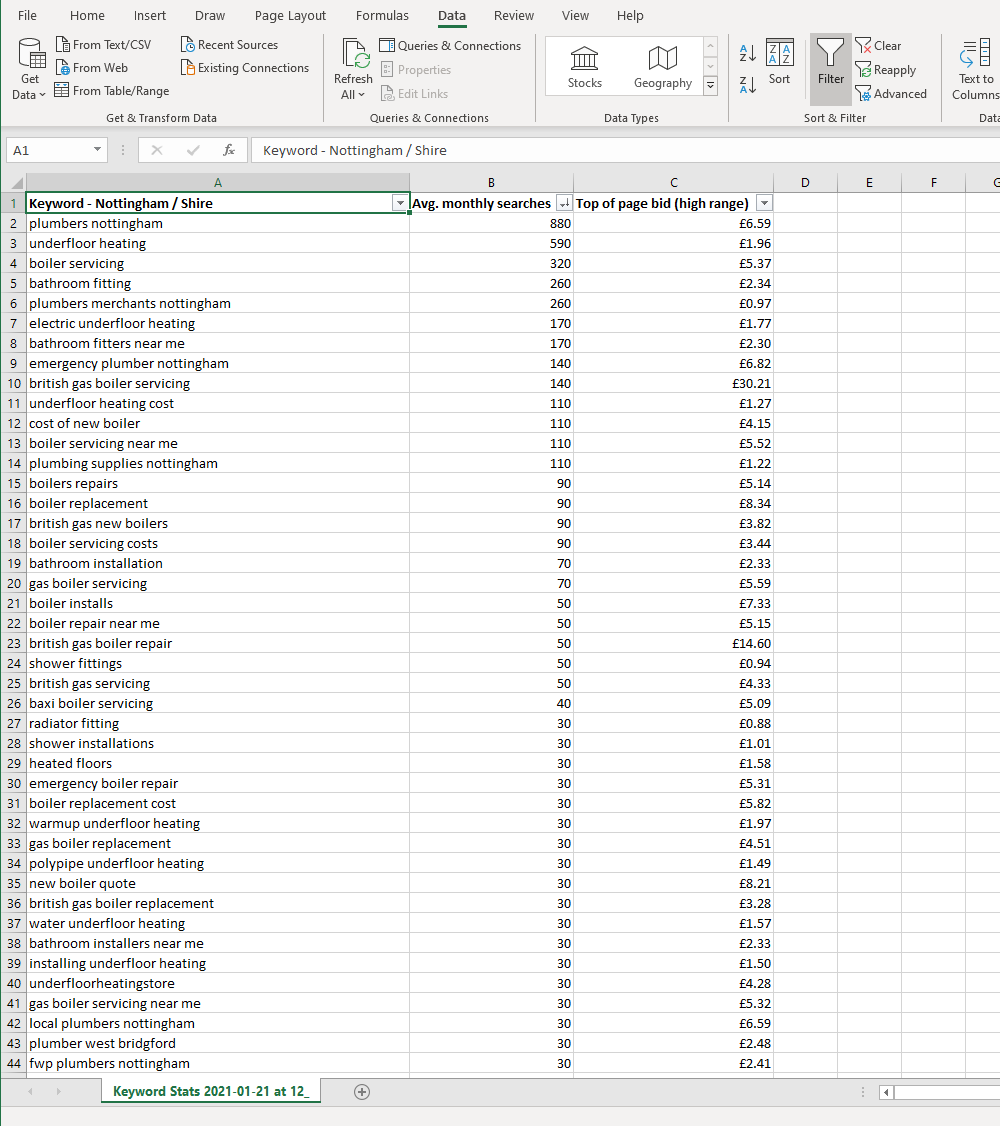1000x1126 pixels.
Task: Import data From Web
Action: tap(92, 68)
